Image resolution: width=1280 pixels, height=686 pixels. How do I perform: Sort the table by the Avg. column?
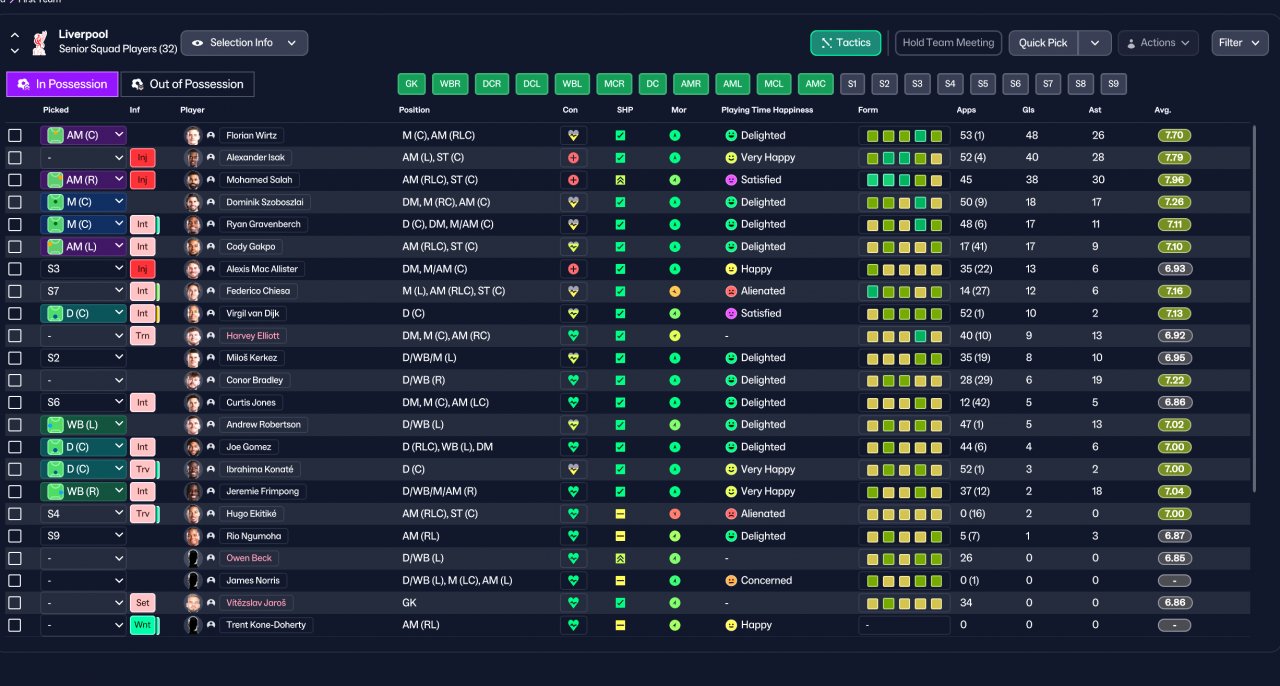coord(1162,110)
